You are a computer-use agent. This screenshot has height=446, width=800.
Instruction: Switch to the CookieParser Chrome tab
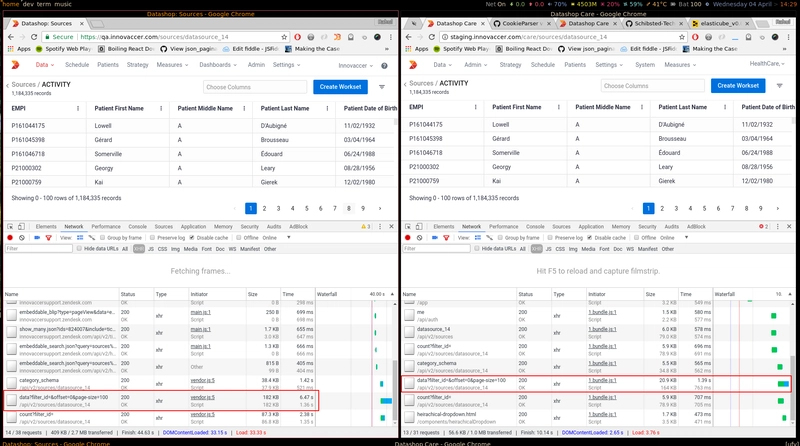point(522,23)
